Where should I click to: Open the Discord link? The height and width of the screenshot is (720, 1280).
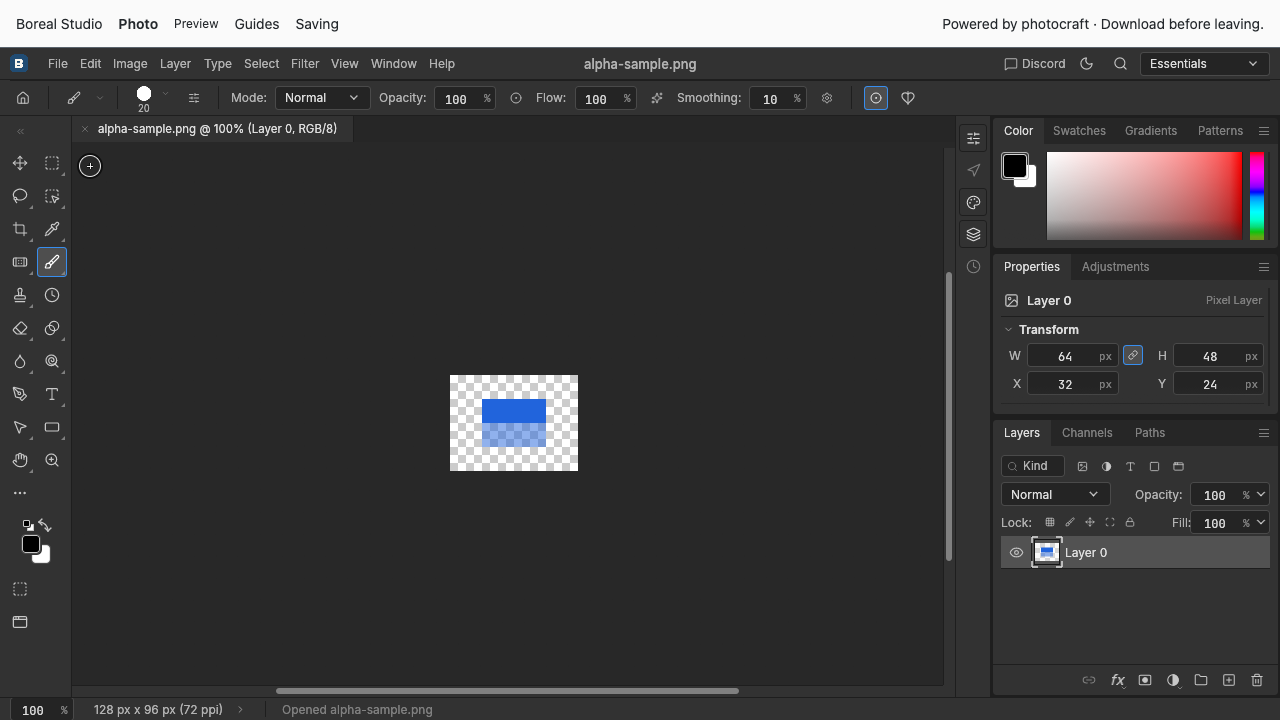(1035, 63)
